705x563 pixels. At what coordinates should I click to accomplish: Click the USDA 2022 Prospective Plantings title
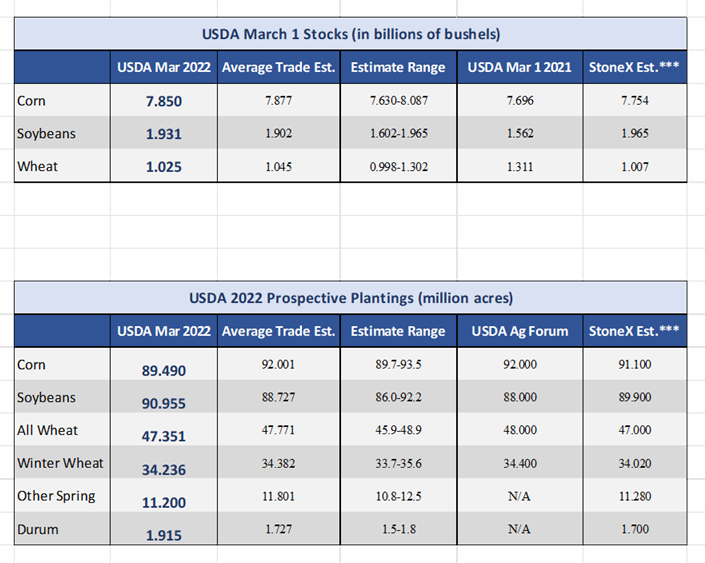[350, 297]
